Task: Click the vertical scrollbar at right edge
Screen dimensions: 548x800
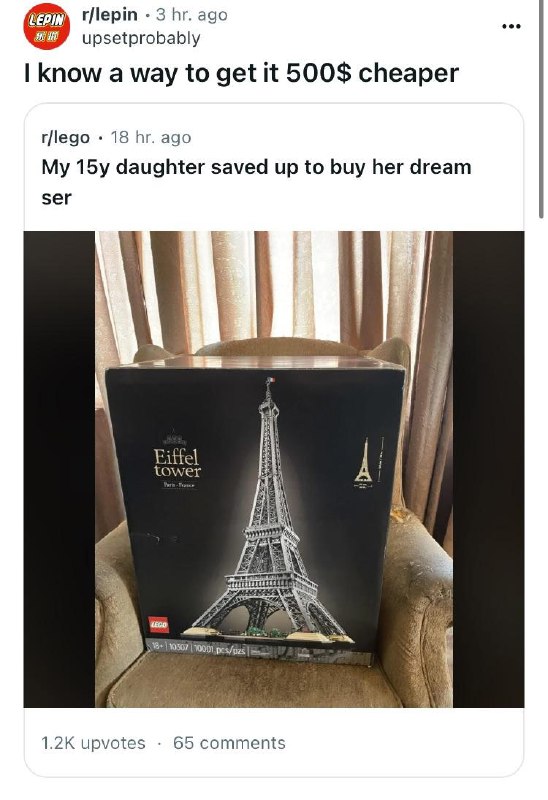Action: pos(541,110)
